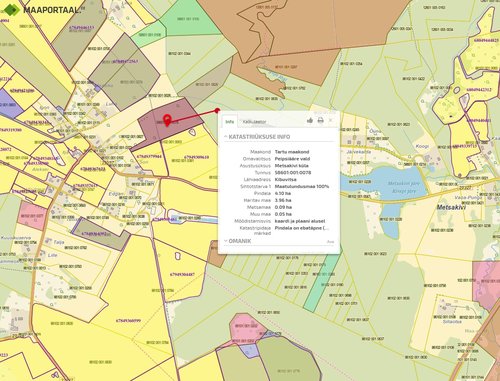The image size is (500, 381).
Task: Click the MAAPORTAAL title text
Action: pos(52,10)
